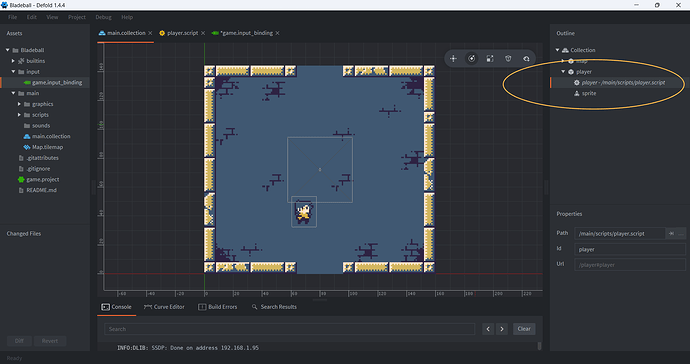The width and height of the screenshot is (690, 364).
Task: Open the Edit menu
Action: pos(32,17)
